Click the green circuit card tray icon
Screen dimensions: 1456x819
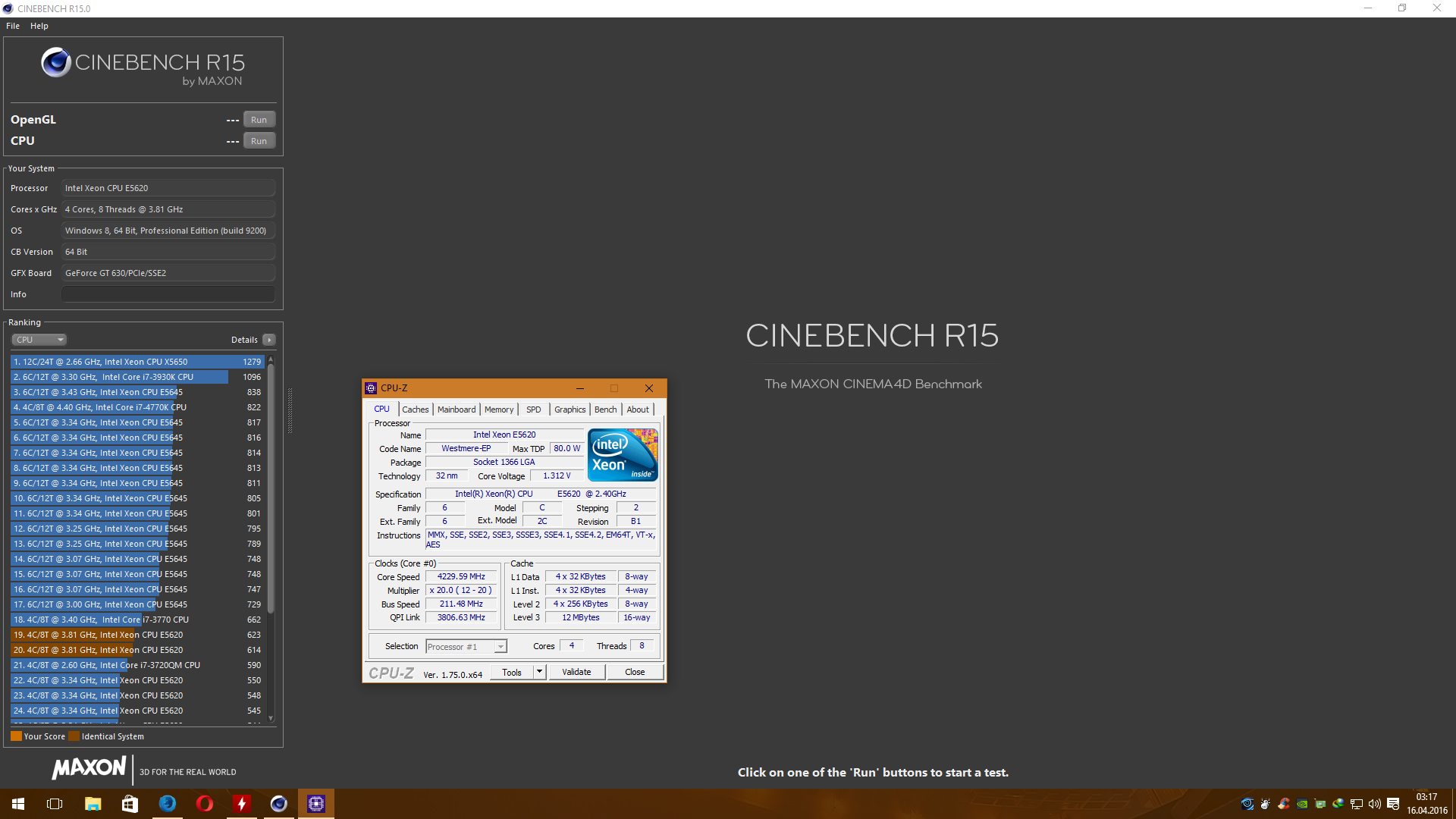[x=1320, y=804]
